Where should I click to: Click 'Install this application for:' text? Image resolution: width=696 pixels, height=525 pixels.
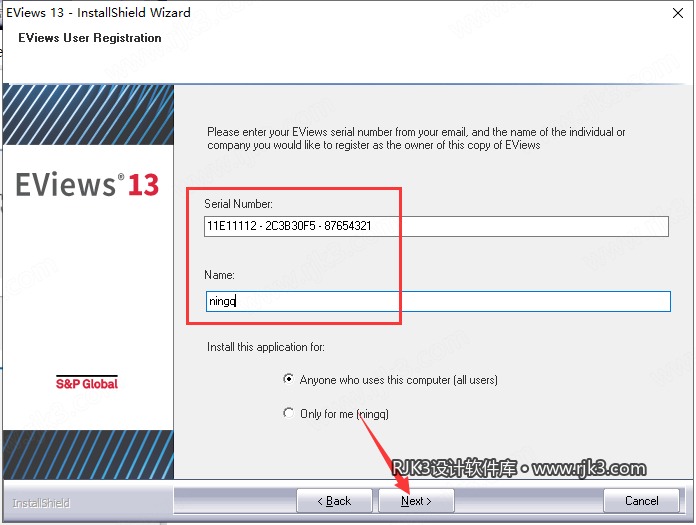click(265, 347)
